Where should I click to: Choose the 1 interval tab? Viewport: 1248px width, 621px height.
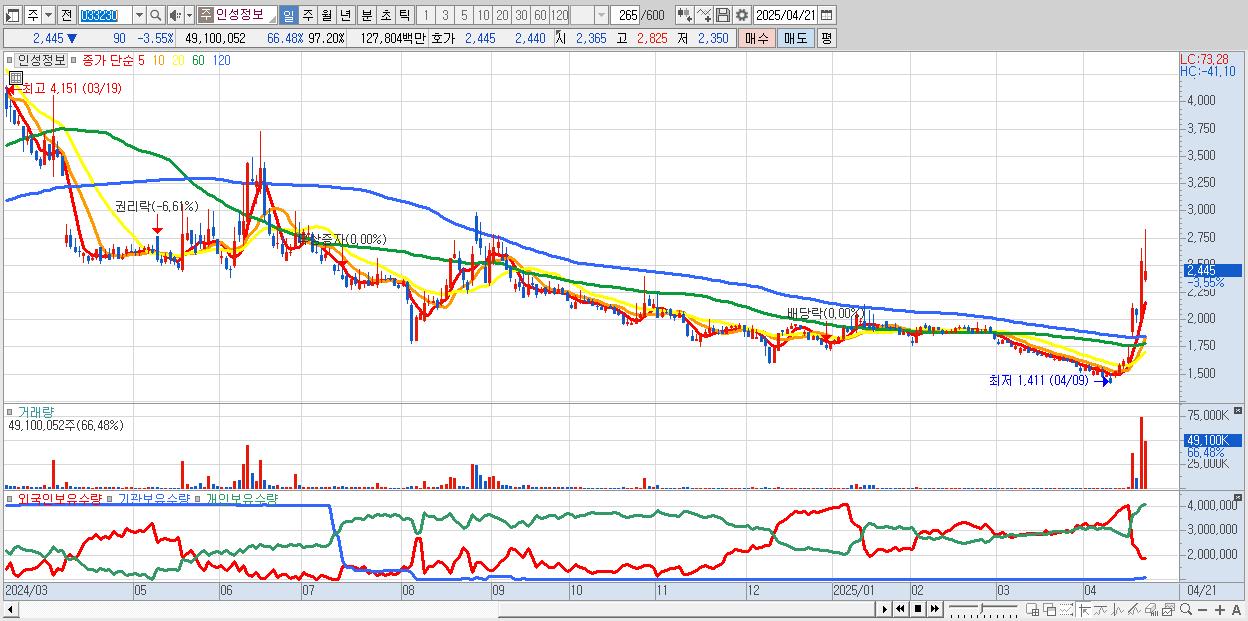tap(426, 15)
